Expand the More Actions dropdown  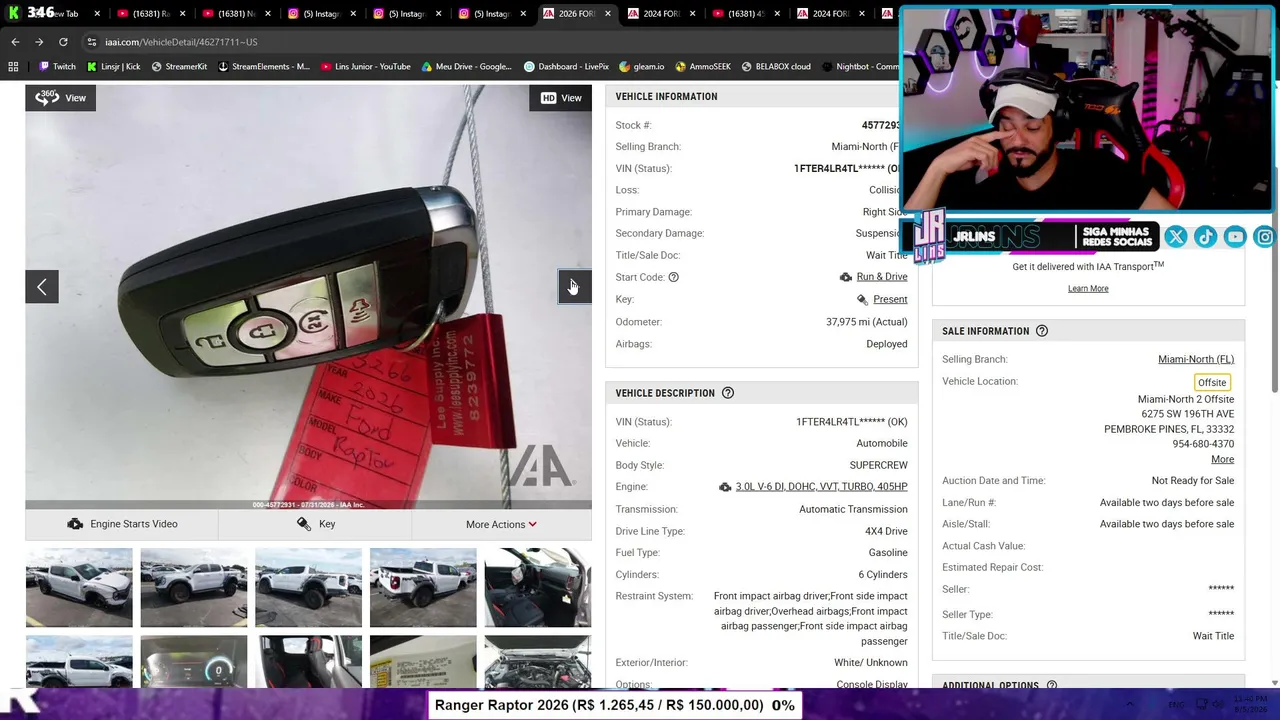pos(501,524)
